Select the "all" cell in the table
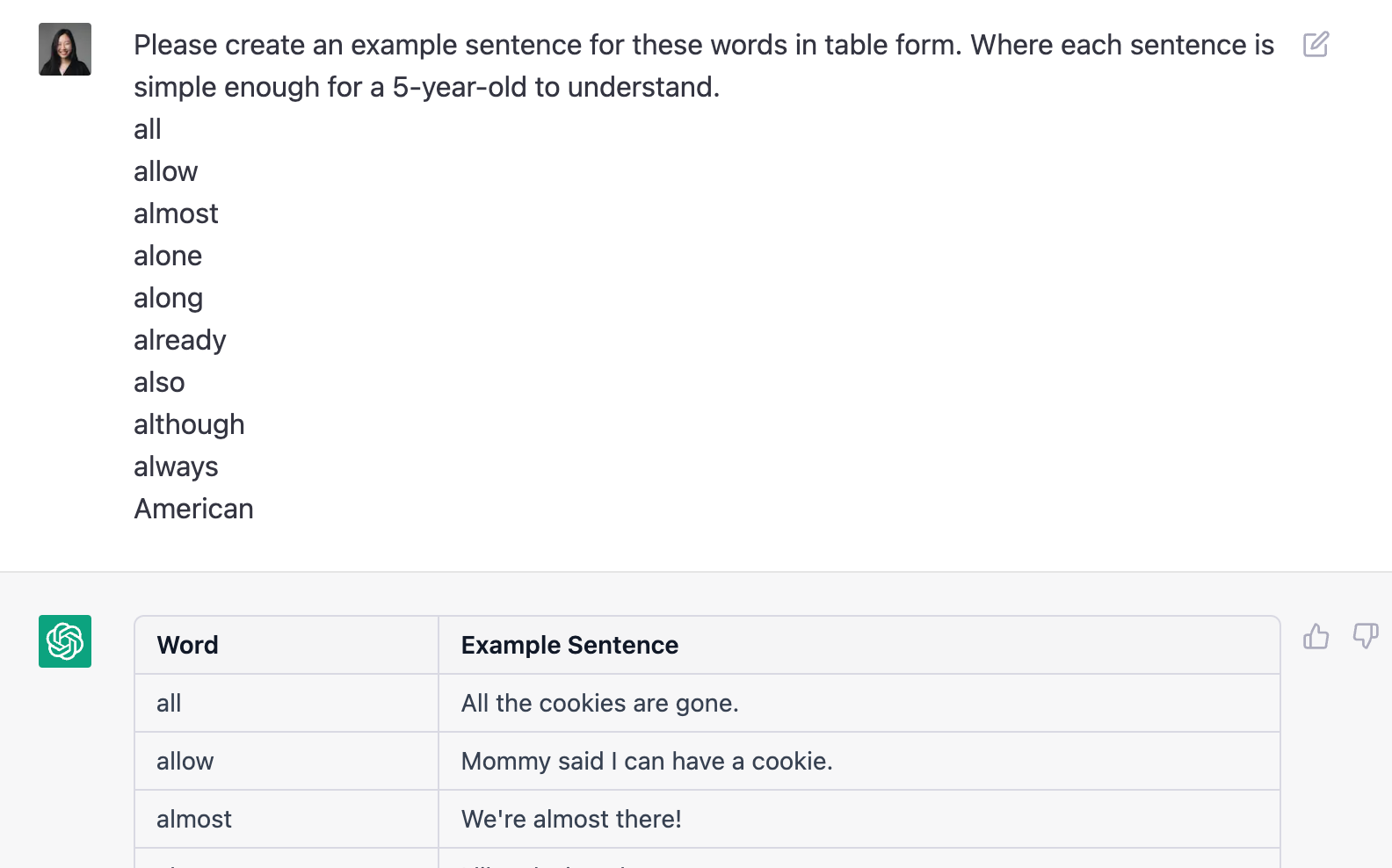Viewport: 1392px width, 868px height. (x=169, y=703)
